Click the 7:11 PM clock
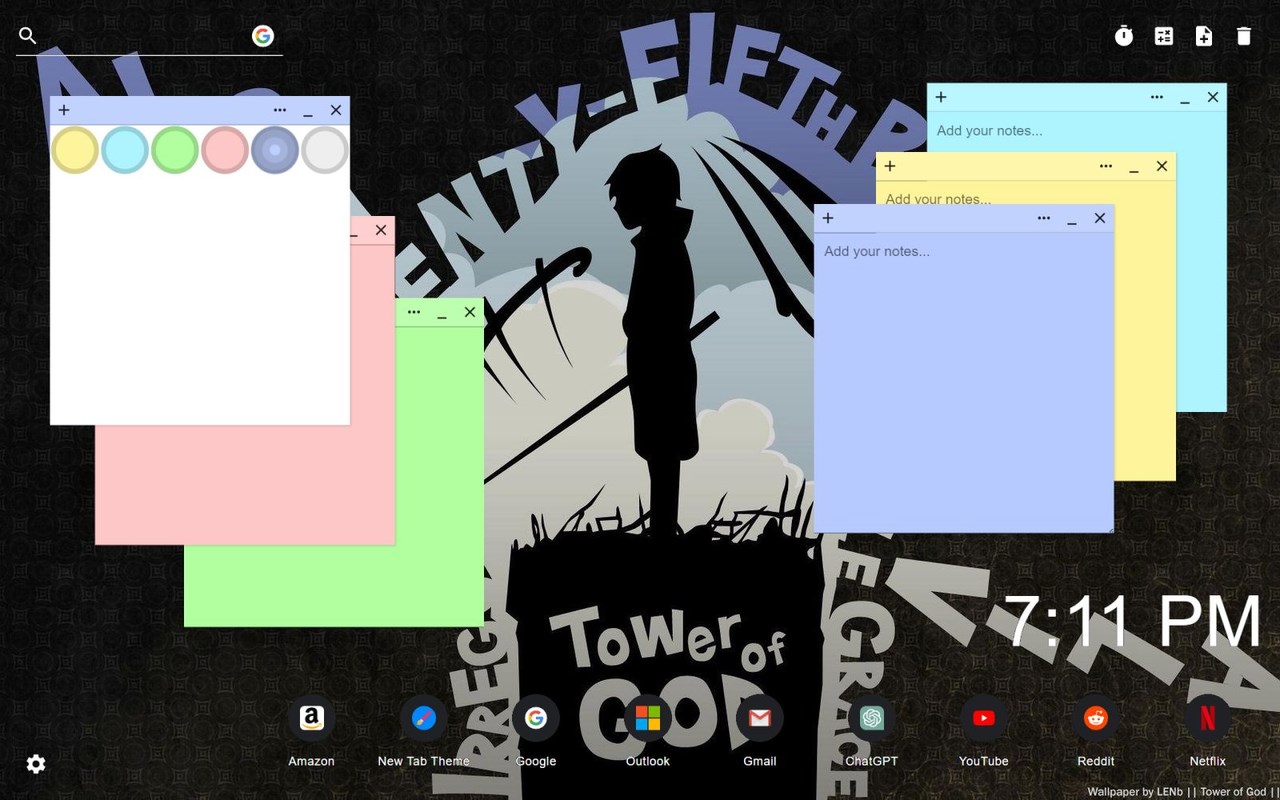The height and width of the screenshot is (800, 1280). [x=1133, y=622]
